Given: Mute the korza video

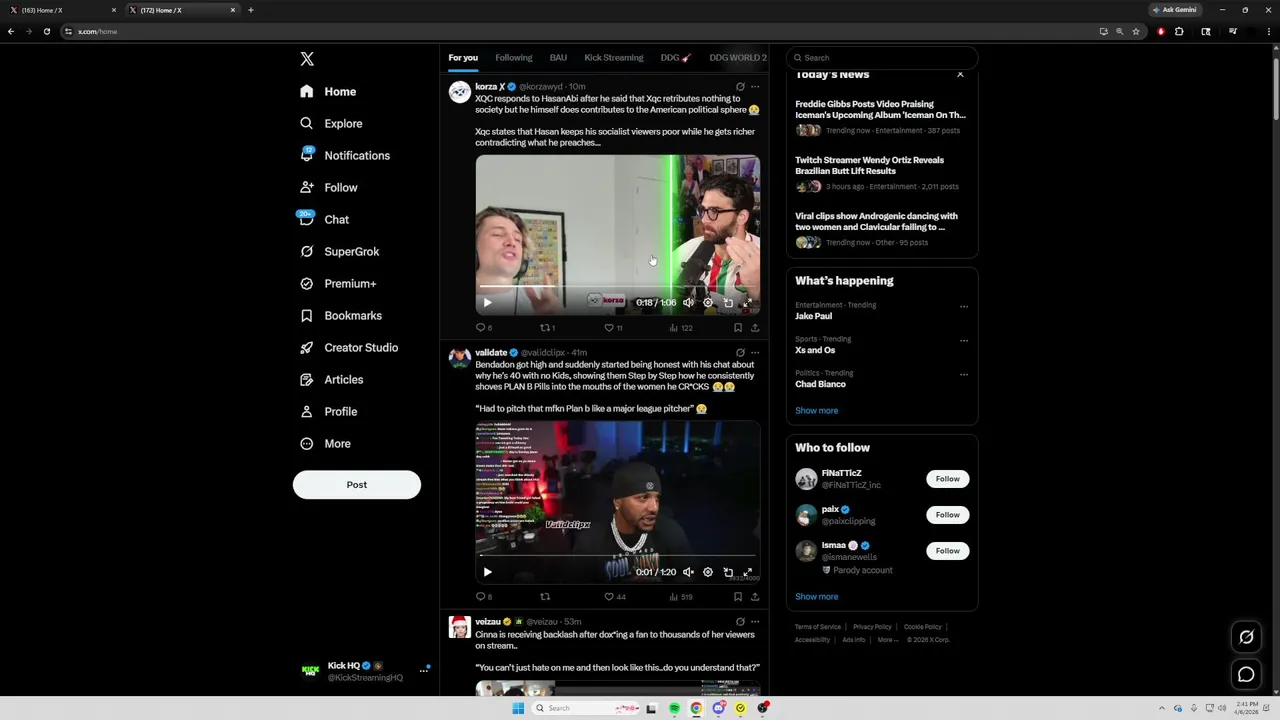Looking at the screenshot, I should (688, 302).
